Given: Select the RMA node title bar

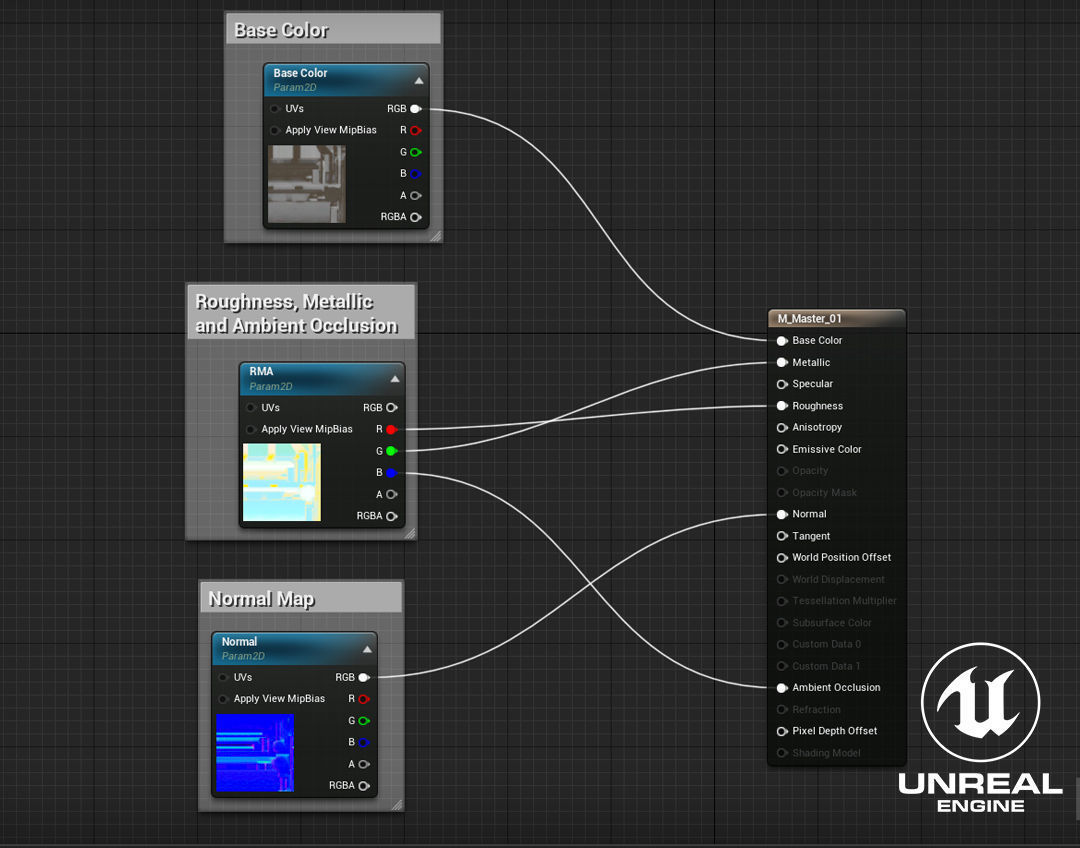Looking at the screenshot, I should pos(310,377).
